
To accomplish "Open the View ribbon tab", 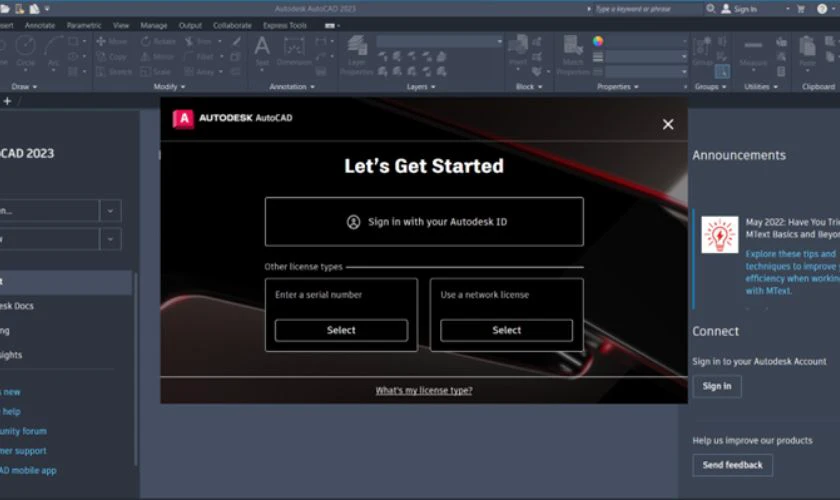I will click(121, 25).
